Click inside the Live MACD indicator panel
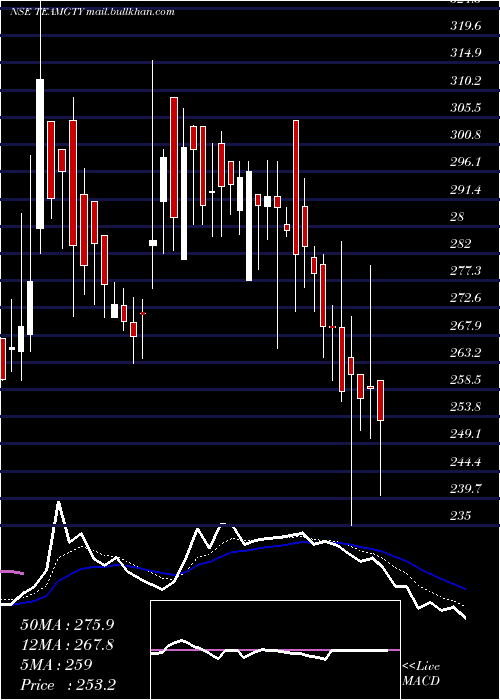 pos(275,650)
